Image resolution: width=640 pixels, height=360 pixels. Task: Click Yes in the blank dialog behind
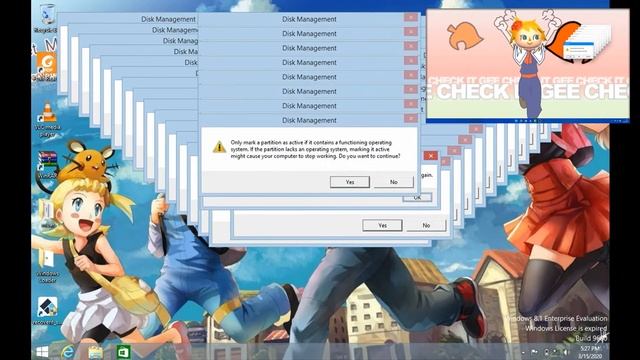[x=382, y=225]
